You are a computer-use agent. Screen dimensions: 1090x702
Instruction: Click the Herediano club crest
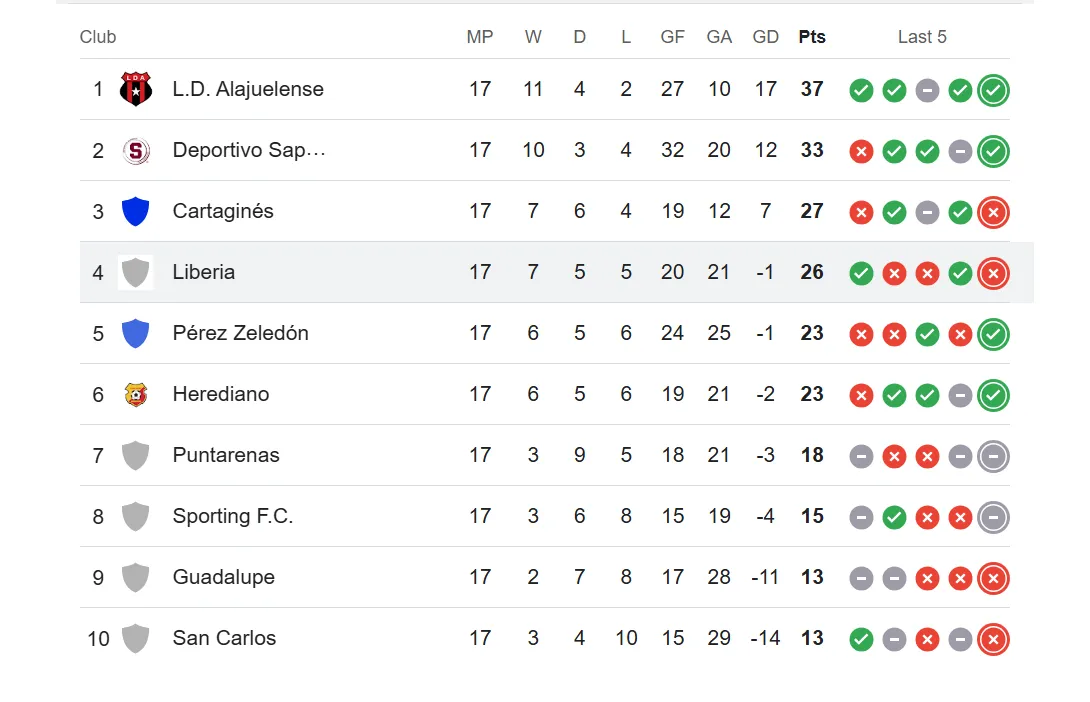pyautogui.click(x=136, y=394)
